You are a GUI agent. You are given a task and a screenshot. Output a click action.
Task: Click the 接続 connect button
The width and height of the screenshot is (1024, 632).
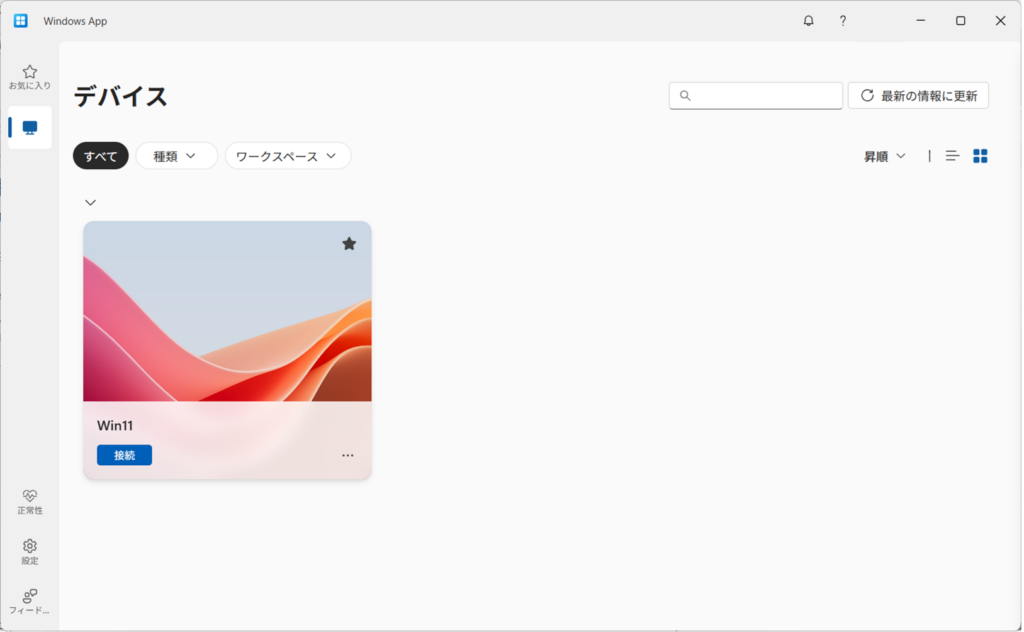pos(124,455)
